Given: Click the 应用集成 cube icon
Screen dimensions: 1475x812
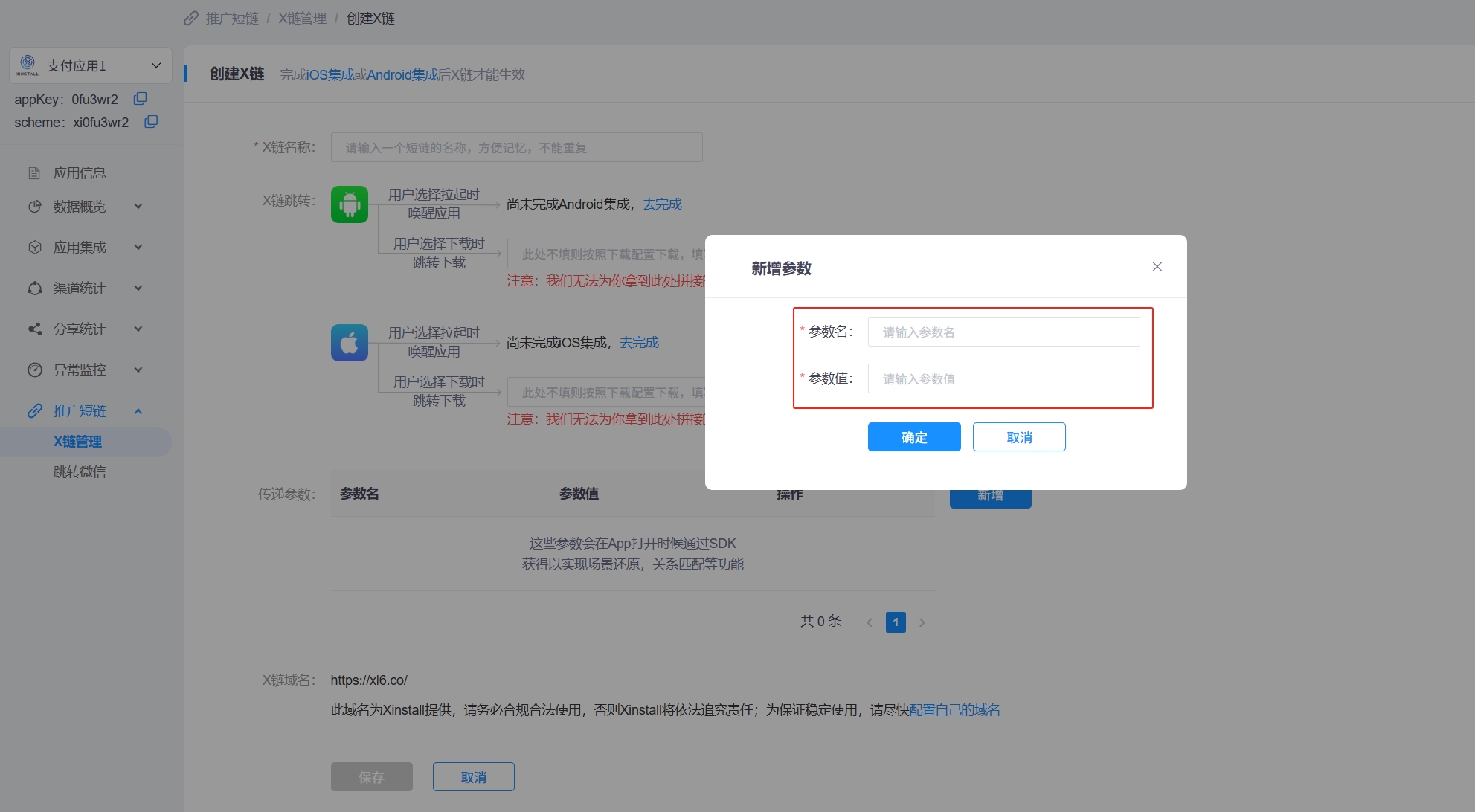Looking at the screenshot, I should click(x=34, y=248).
